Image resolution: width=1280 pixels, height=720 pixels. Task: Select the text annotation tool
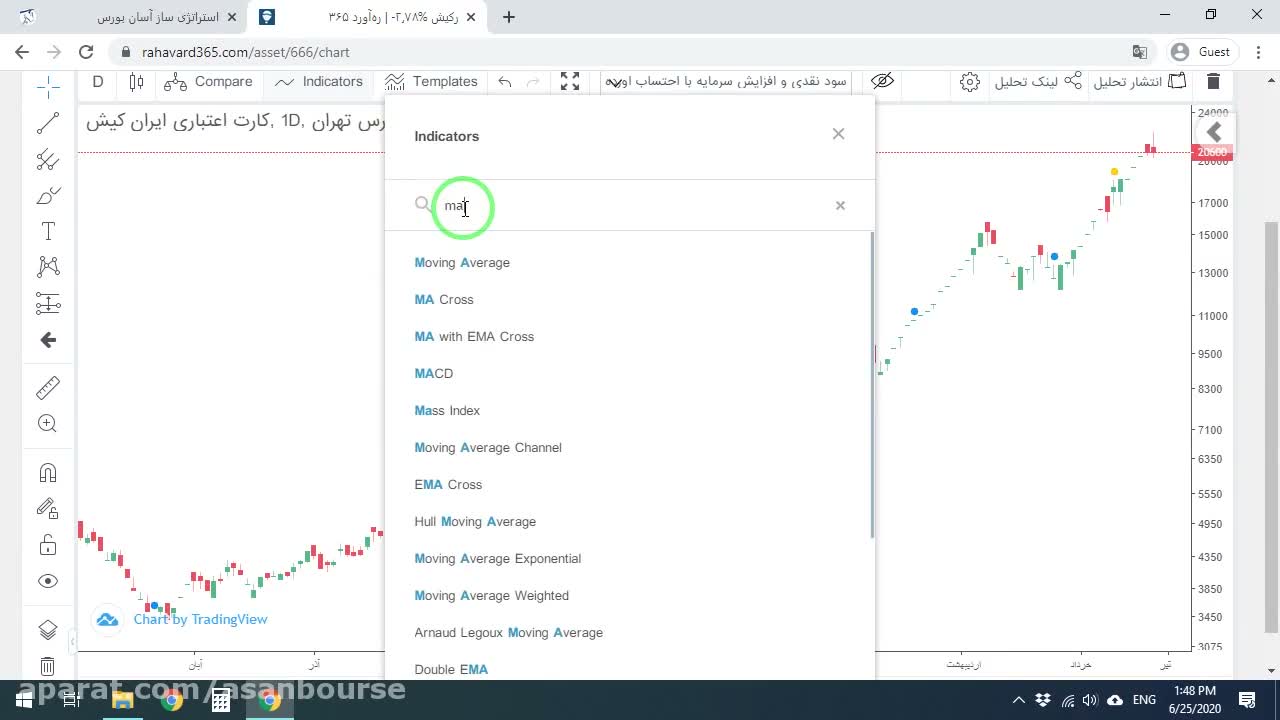click(48, 231)
